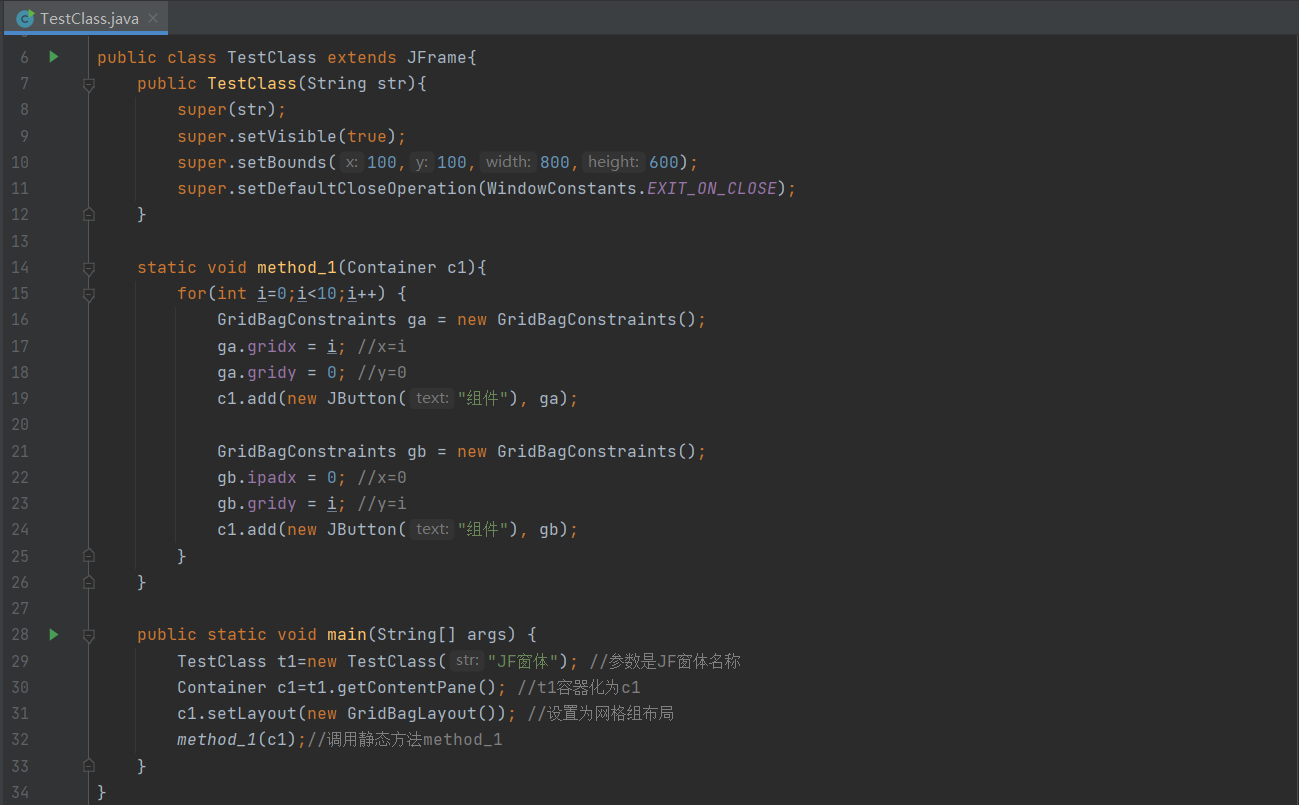This screenshot has width=1299, height=805.
Task: Click the setBounds method call
Action: tap(282, 162)
